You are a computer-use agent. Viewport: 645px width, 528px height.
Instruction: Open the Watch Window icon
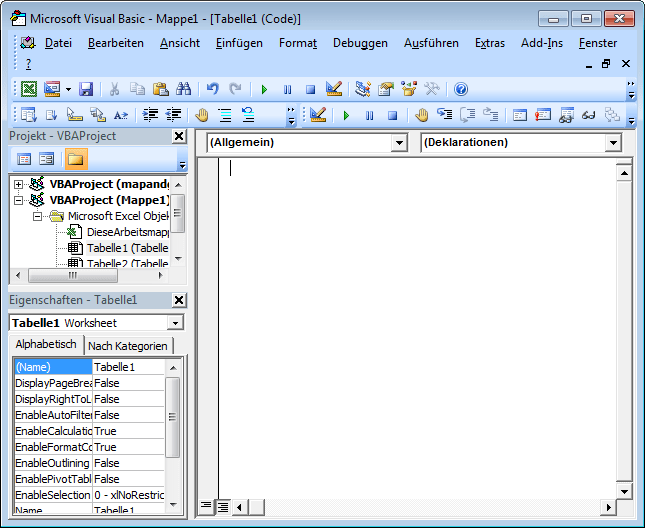[566, 115]
